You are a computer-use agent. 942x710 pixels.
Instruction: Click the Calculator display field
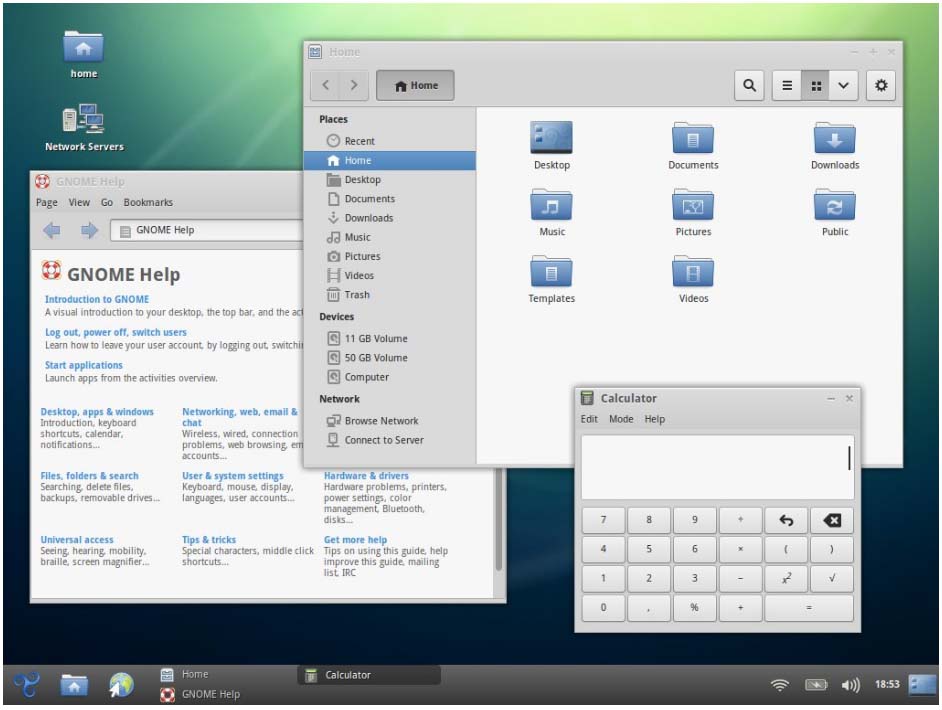[717, 467]
